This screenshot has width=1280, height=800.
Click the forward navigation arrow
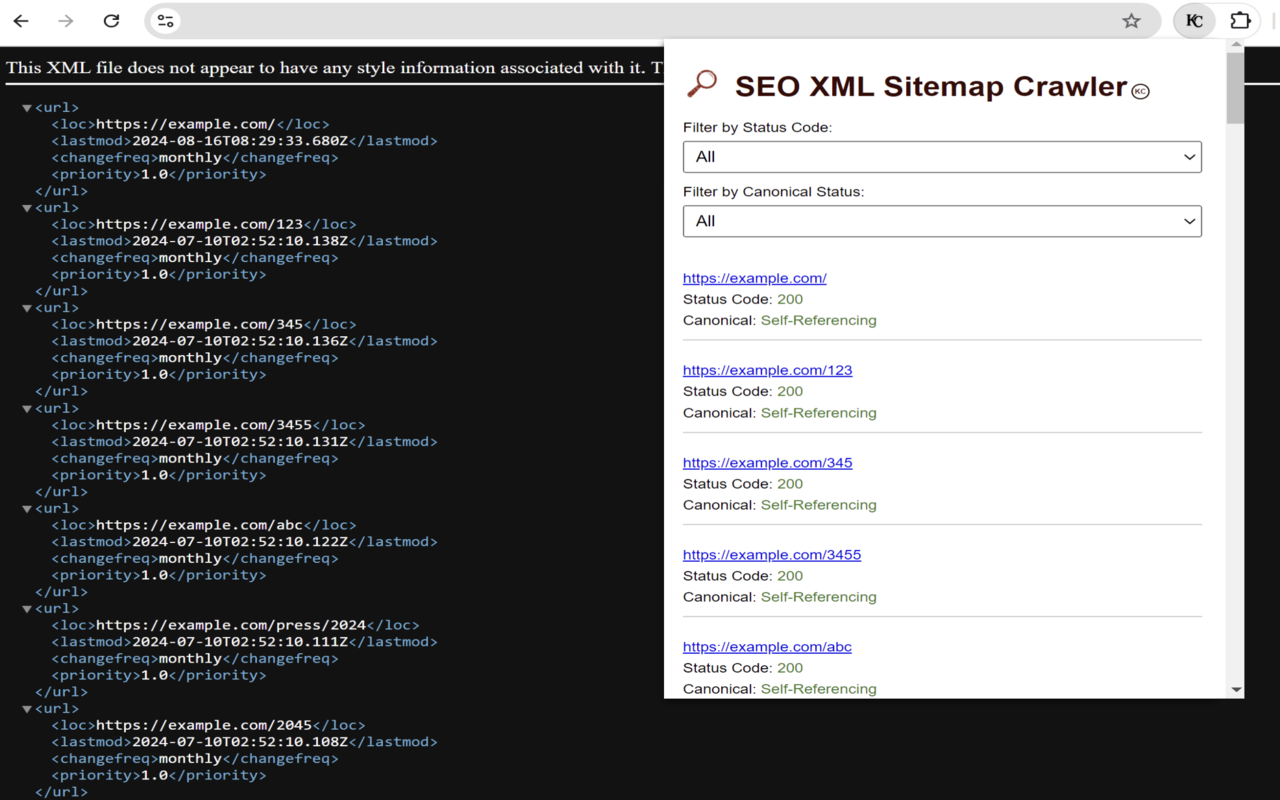pos(65,20)
